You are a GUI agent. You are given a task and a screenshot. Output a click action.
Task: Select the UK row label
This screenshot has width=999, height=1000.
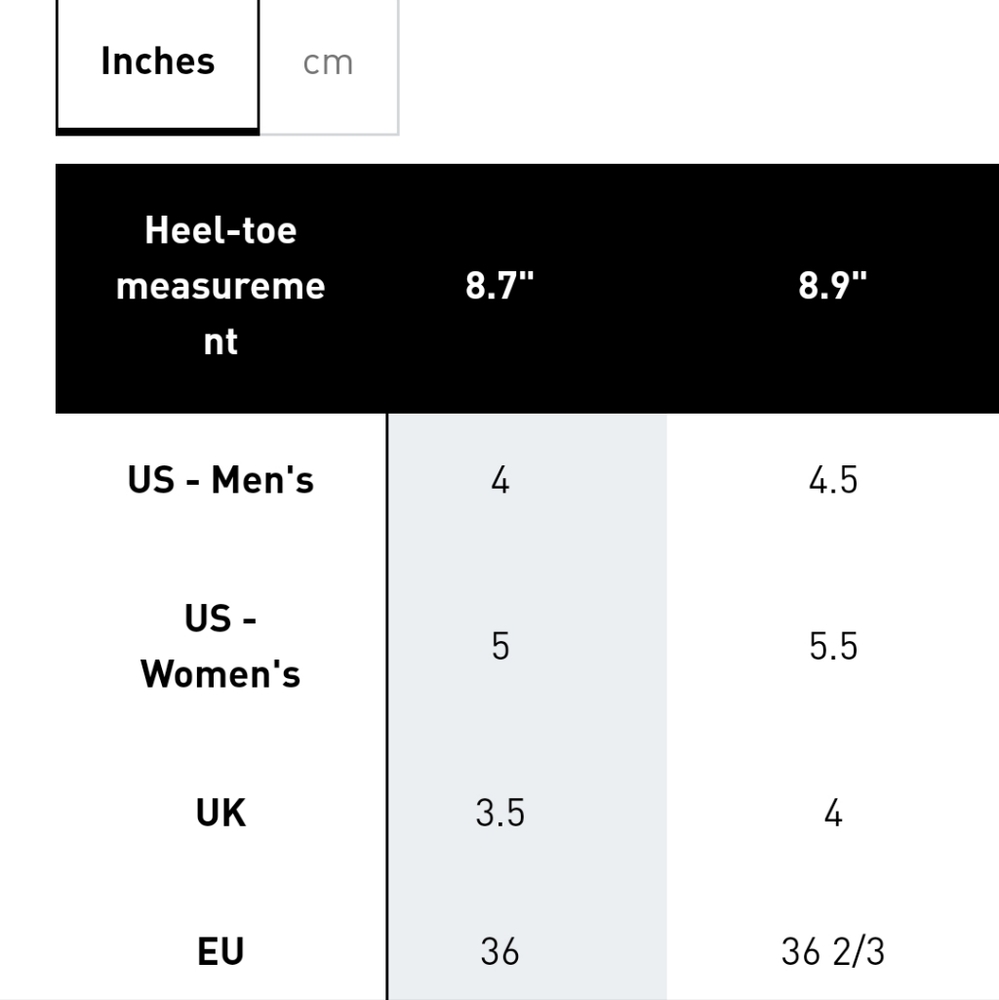[x=221, y=813]
